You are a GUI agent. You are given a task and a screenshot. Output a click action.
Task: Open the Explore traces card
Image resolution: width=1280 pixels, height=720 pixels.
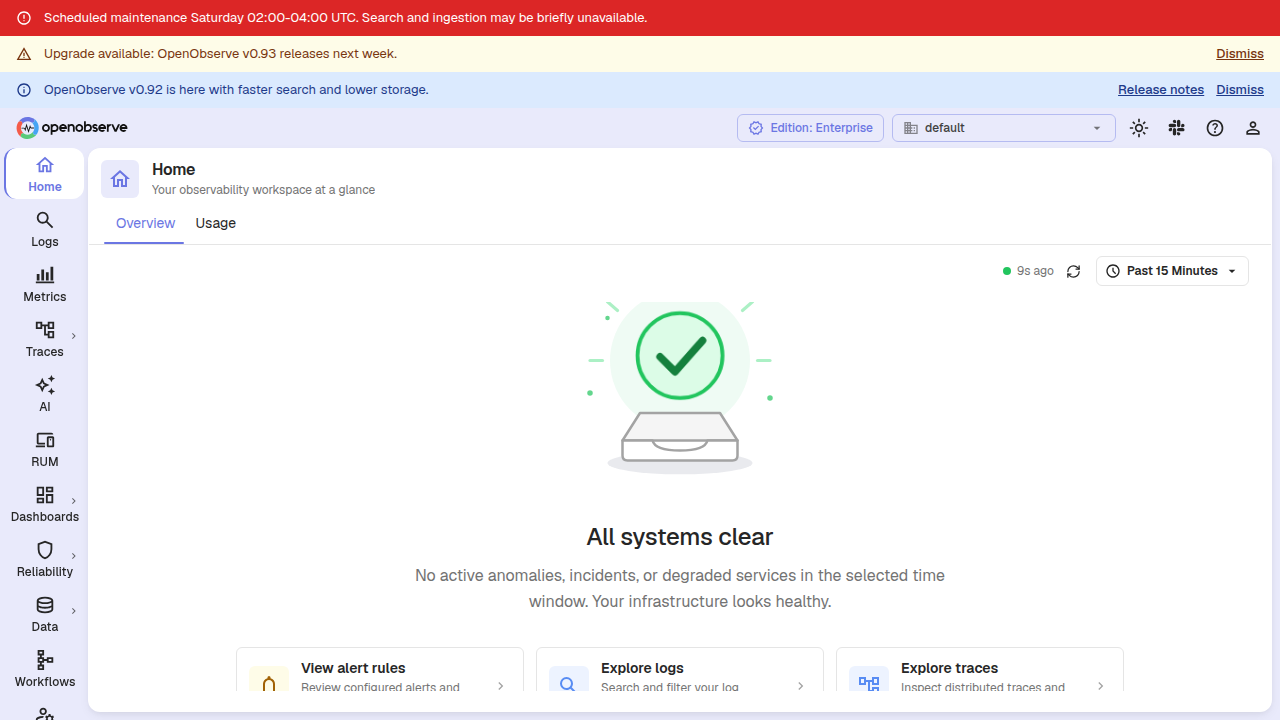tap(980, 670)
